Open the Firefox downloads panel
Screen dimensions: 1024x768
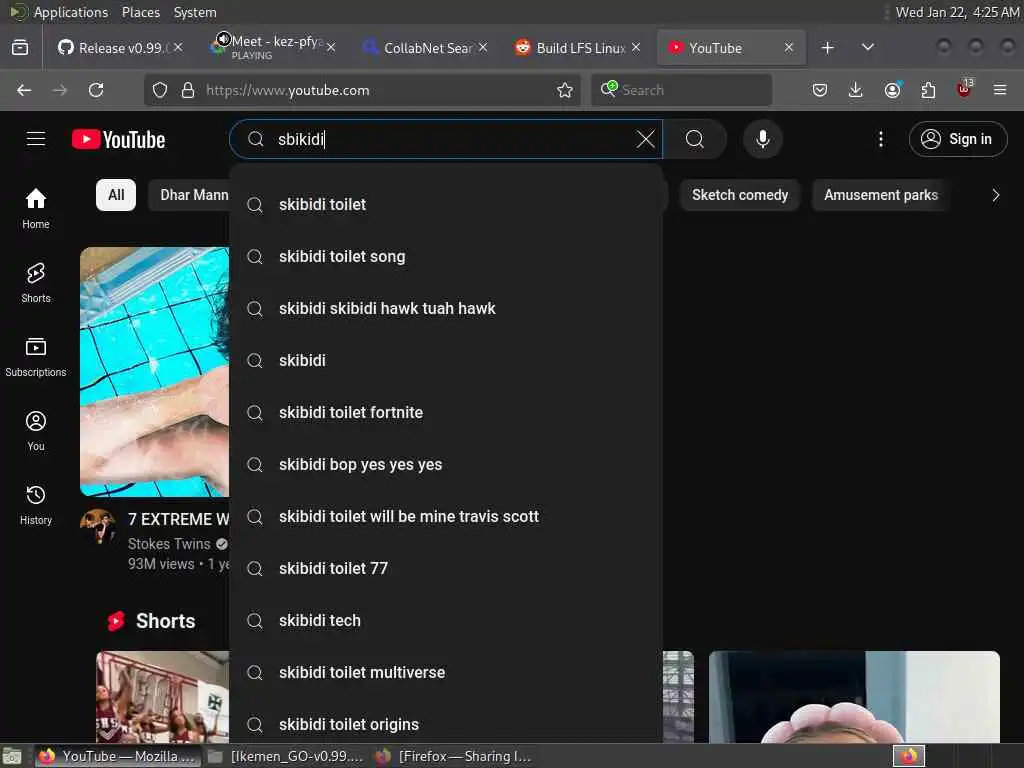856,90
